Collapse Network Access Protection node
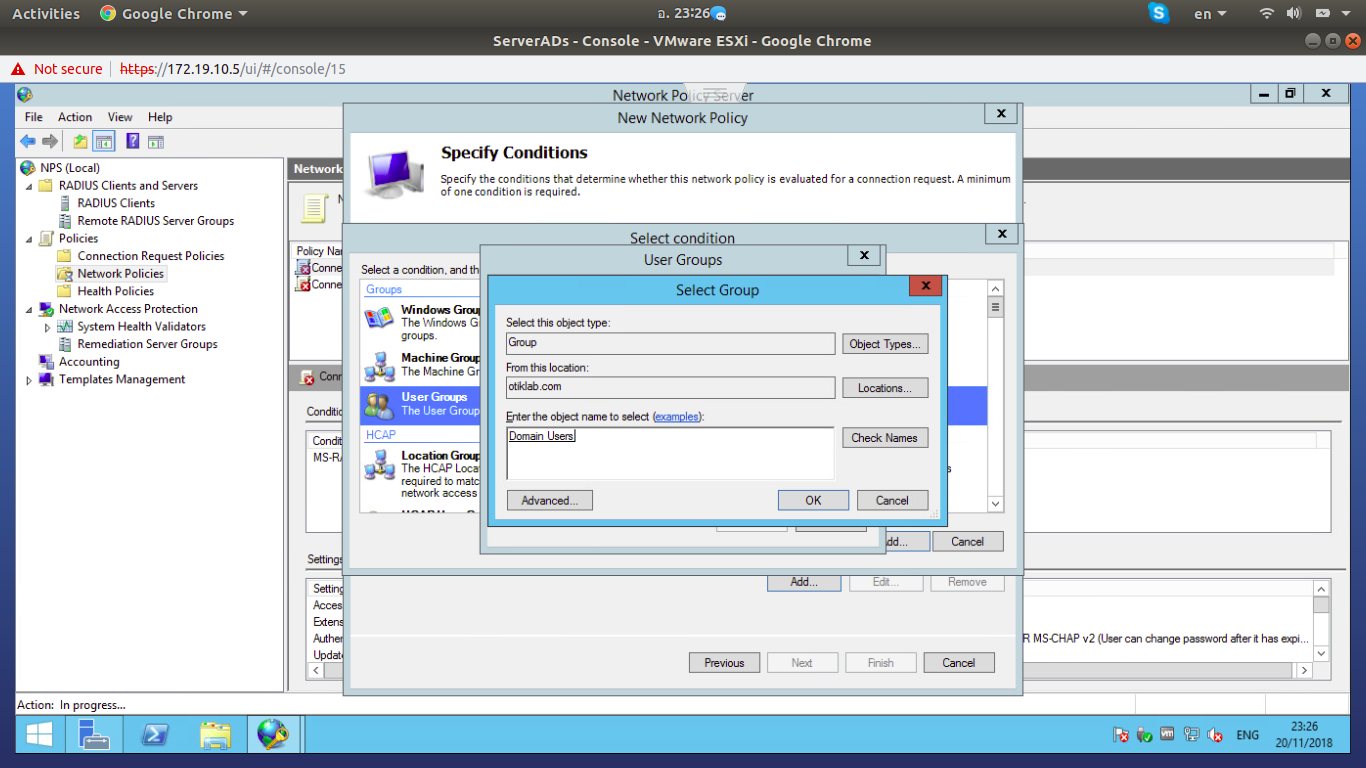The width and height of the screenshot is (1366, 768). point(29,310)
